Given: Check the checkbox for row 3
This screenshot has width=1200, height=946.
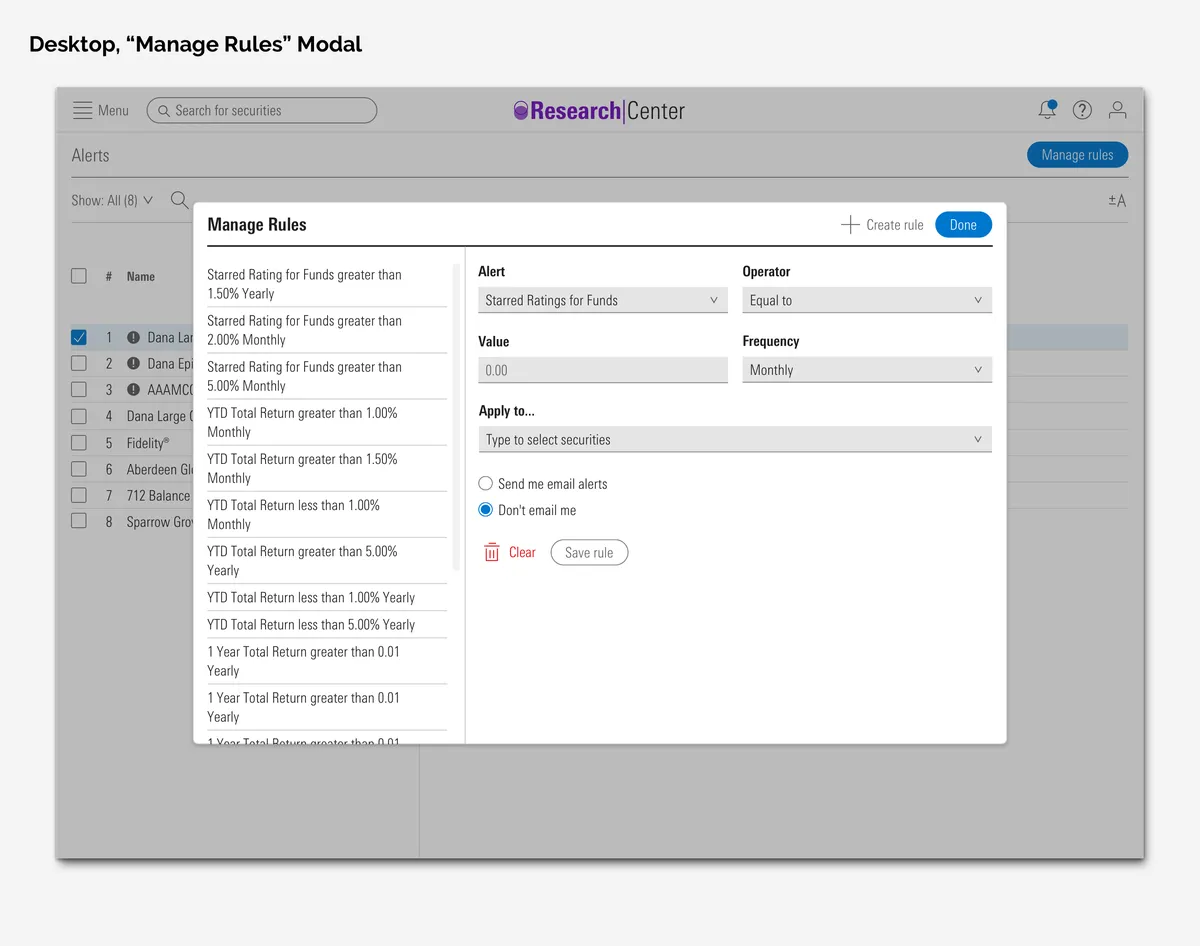Looking at the screenshot, I should pos(79,390).
